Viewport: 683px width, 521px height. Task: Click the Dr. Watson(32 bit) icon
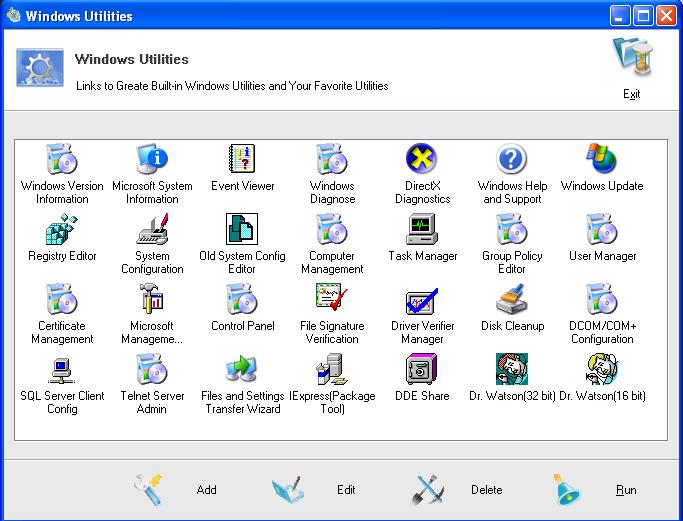pyautogui.click(x=512, y=369)
